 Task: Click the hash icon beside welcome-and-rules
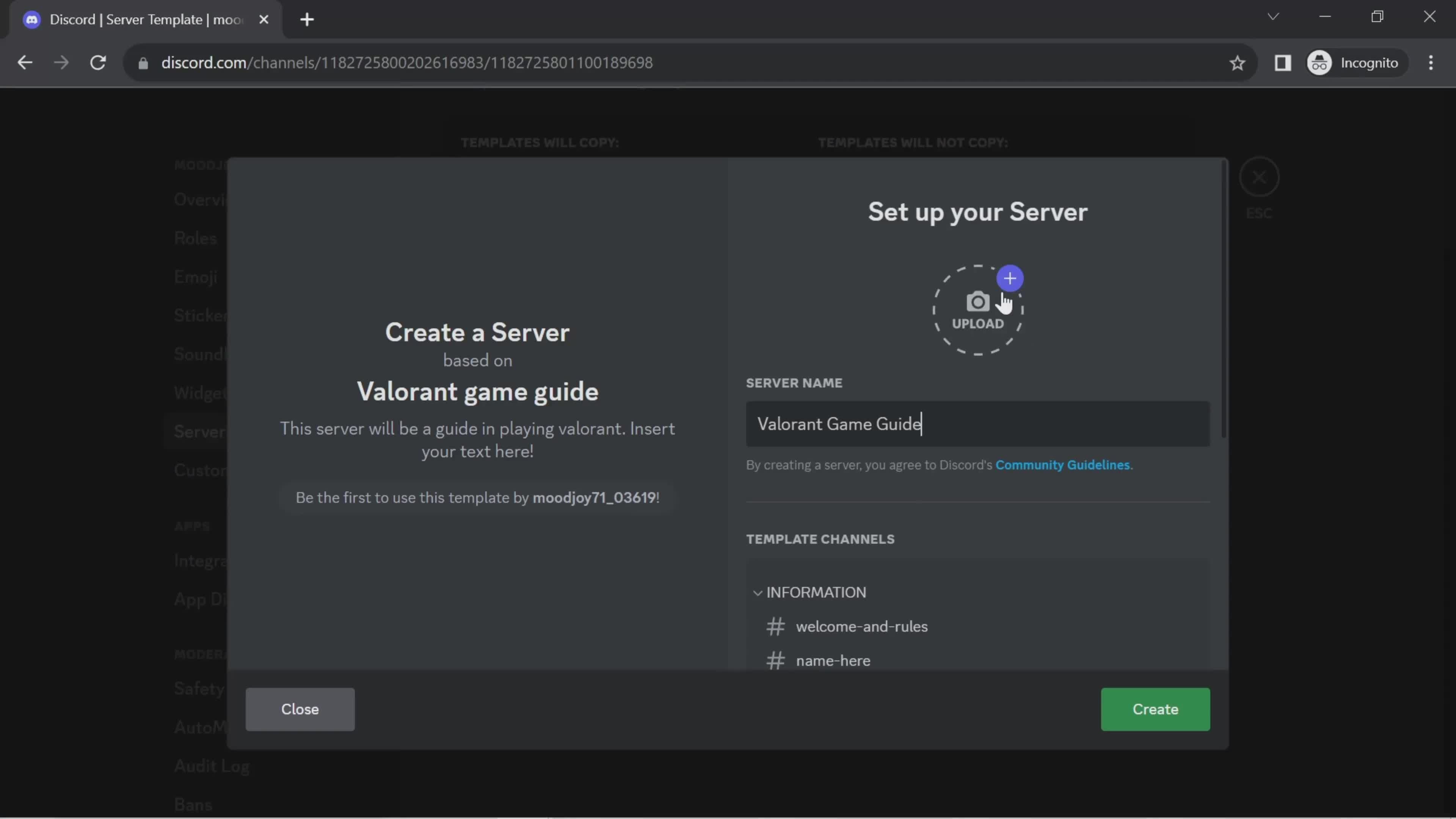(775, 626)
